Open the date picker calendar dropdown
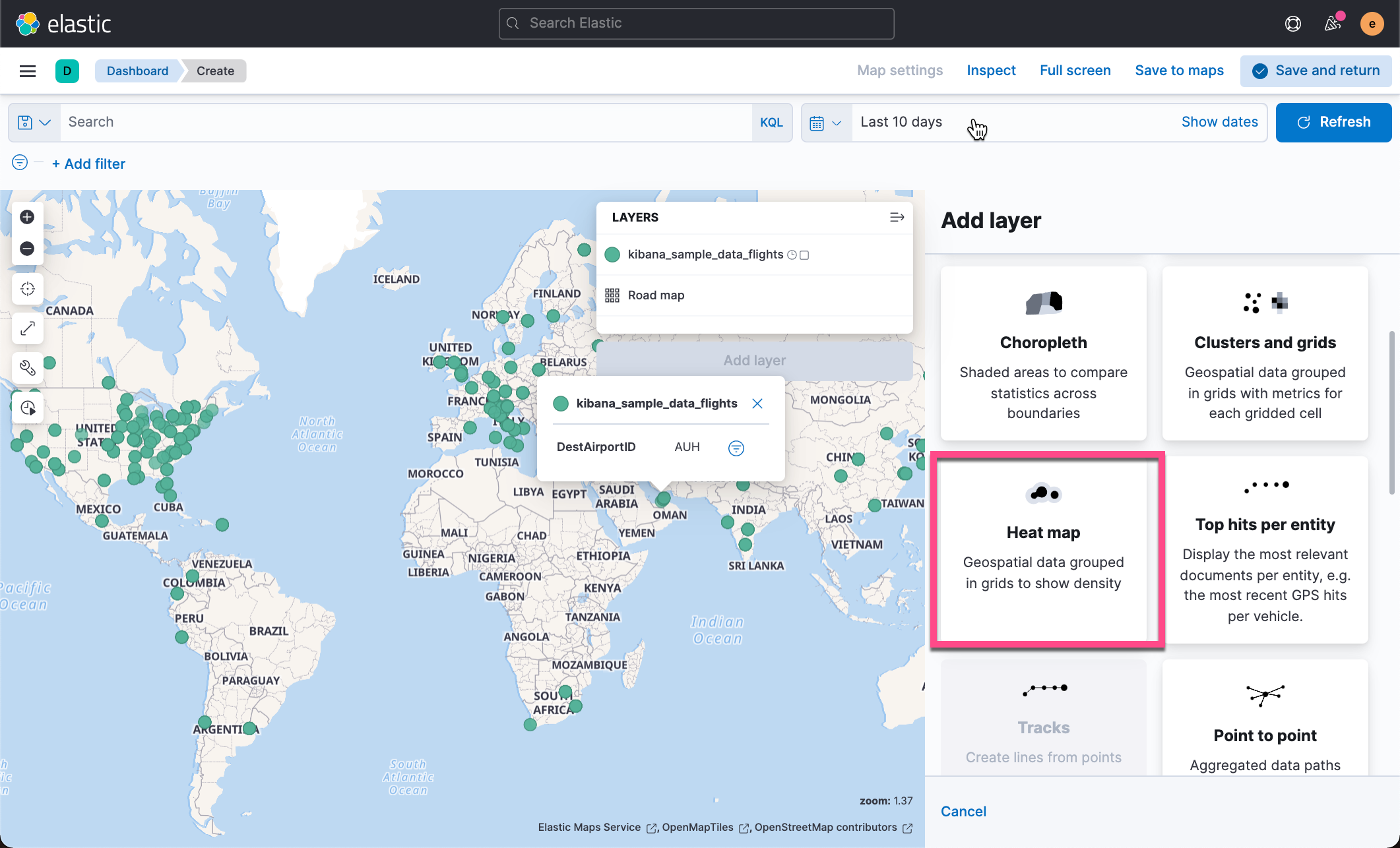The width and height of the screenshot is (1400, 848). coord(825,122)
